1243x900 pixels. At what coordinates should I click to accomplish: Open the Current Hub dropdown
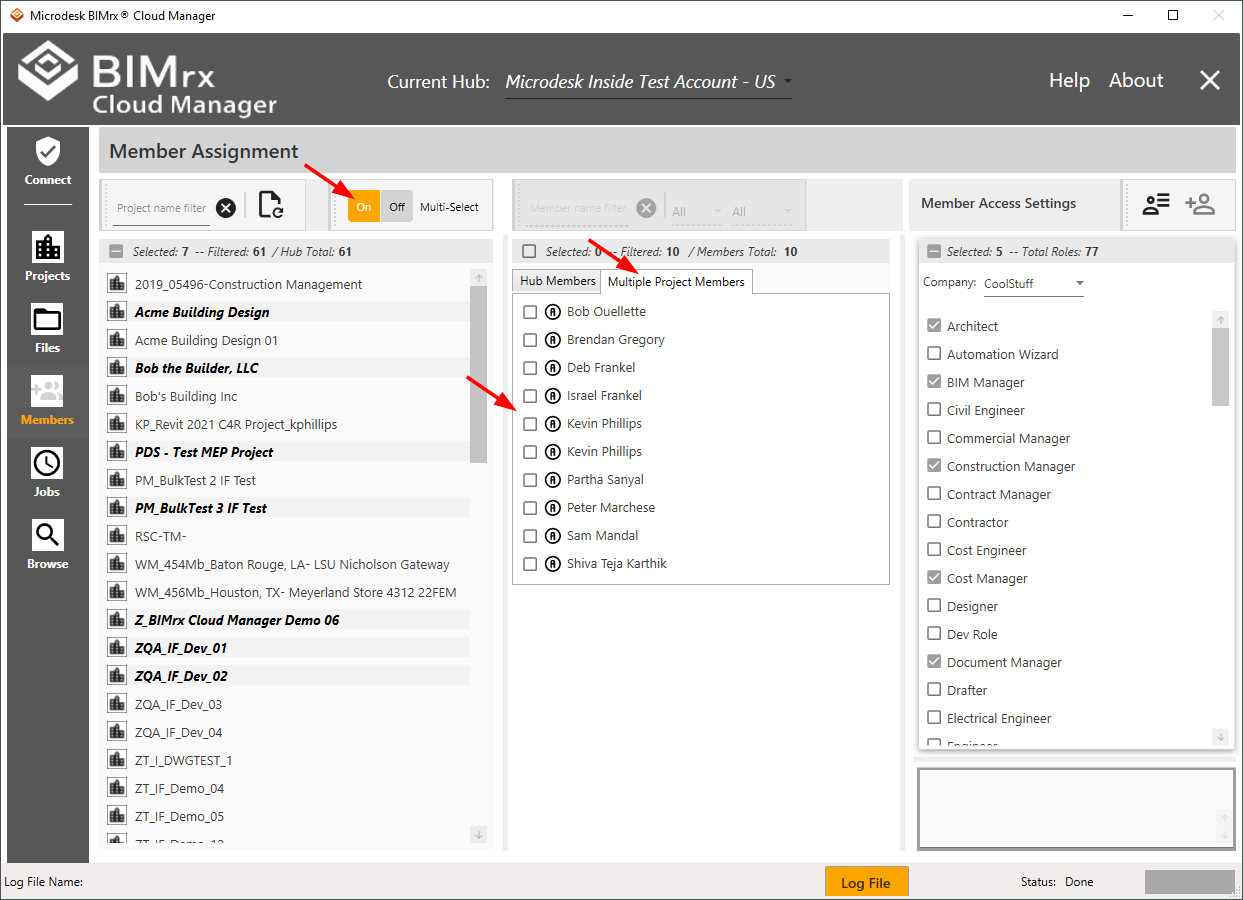[648, 82]
